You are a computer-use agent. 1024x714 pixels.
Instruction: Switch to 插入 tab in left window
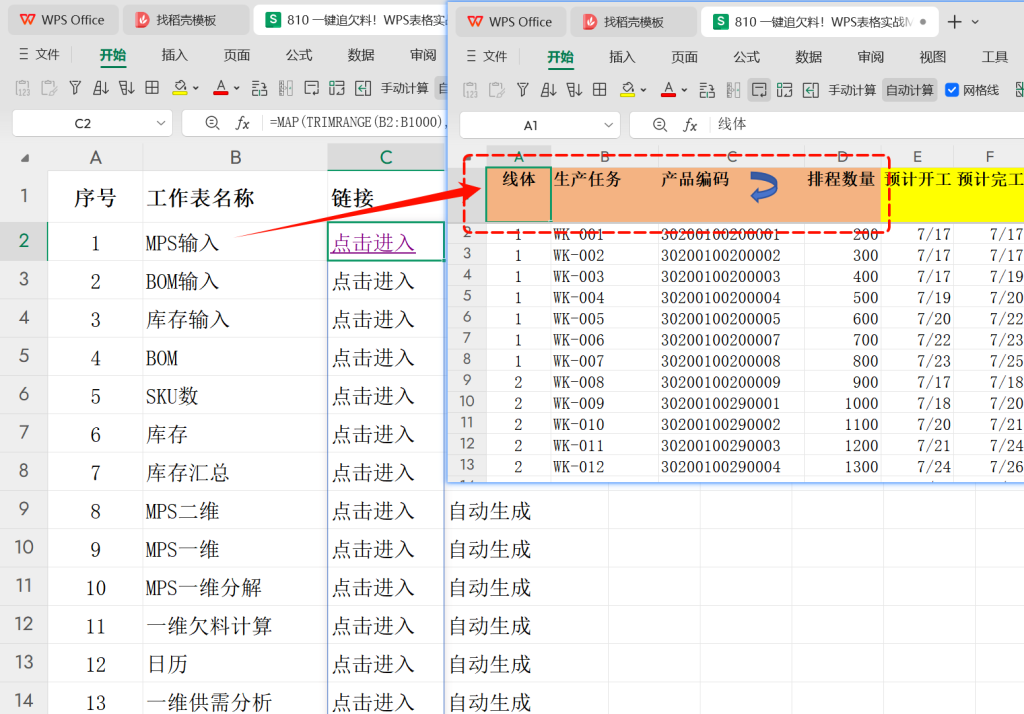click(x=174, y=55)
